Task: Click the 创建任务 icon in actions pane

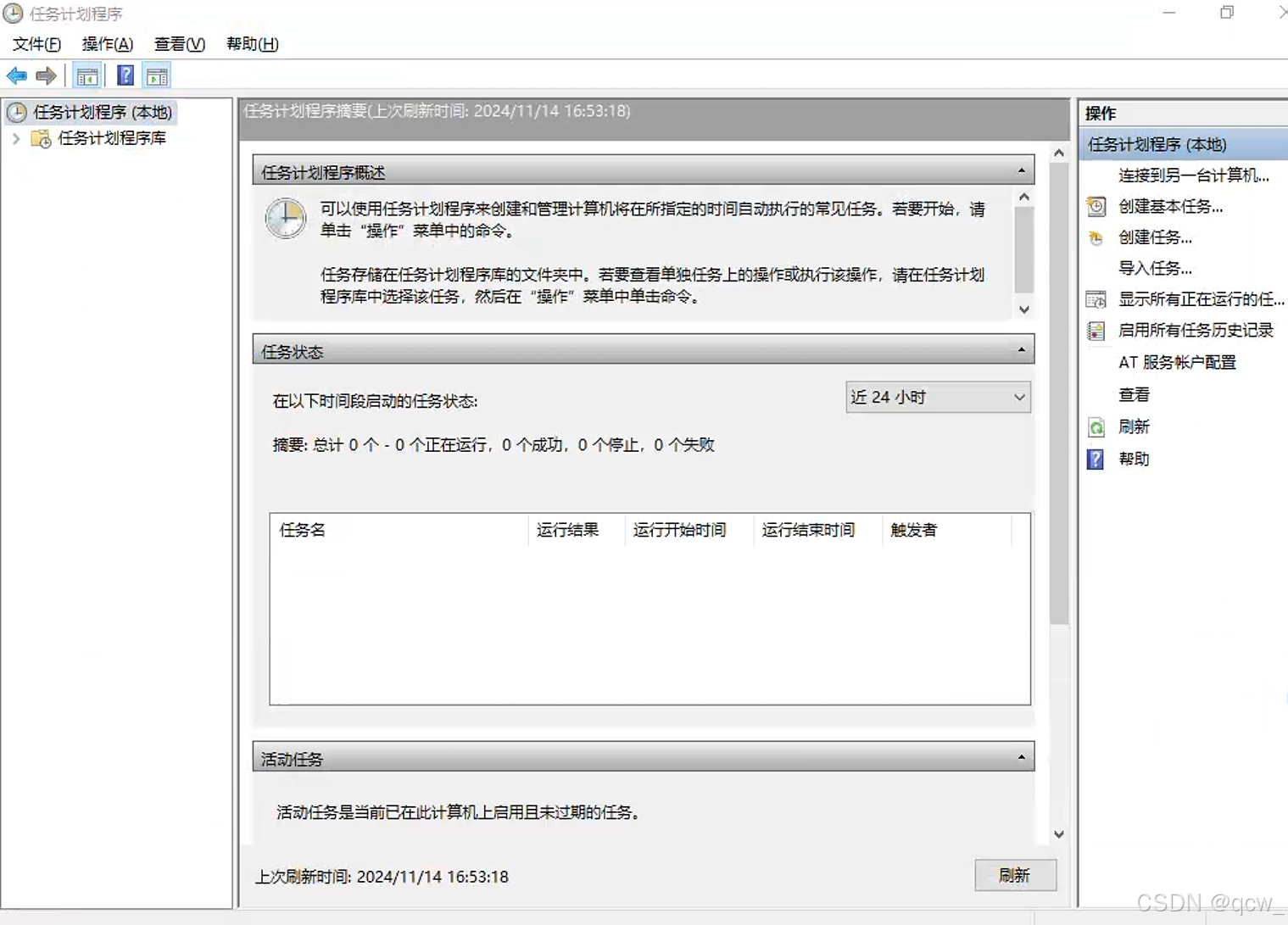Action: [x=1096, y=237]
